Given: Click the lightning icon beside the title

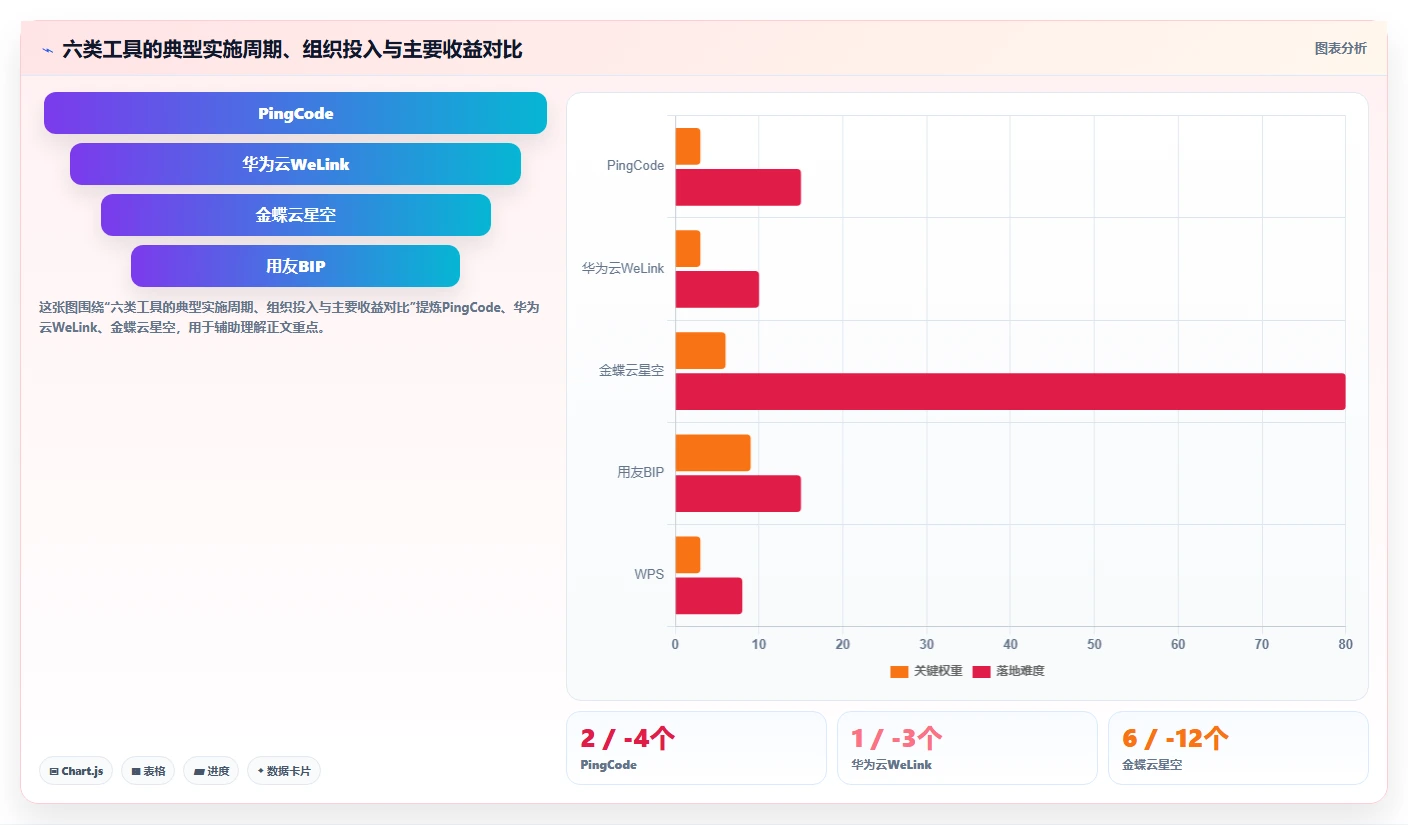Looking at the screenshot, I should pyautogui.click(x=48, y=49).
